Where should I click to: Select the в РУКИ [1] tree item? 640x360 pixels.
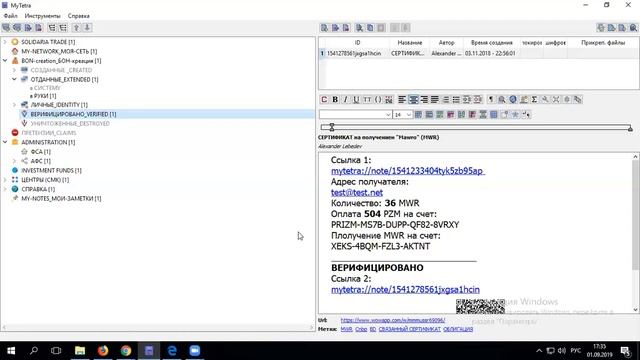pyautogui.click(x=43, y=96)
